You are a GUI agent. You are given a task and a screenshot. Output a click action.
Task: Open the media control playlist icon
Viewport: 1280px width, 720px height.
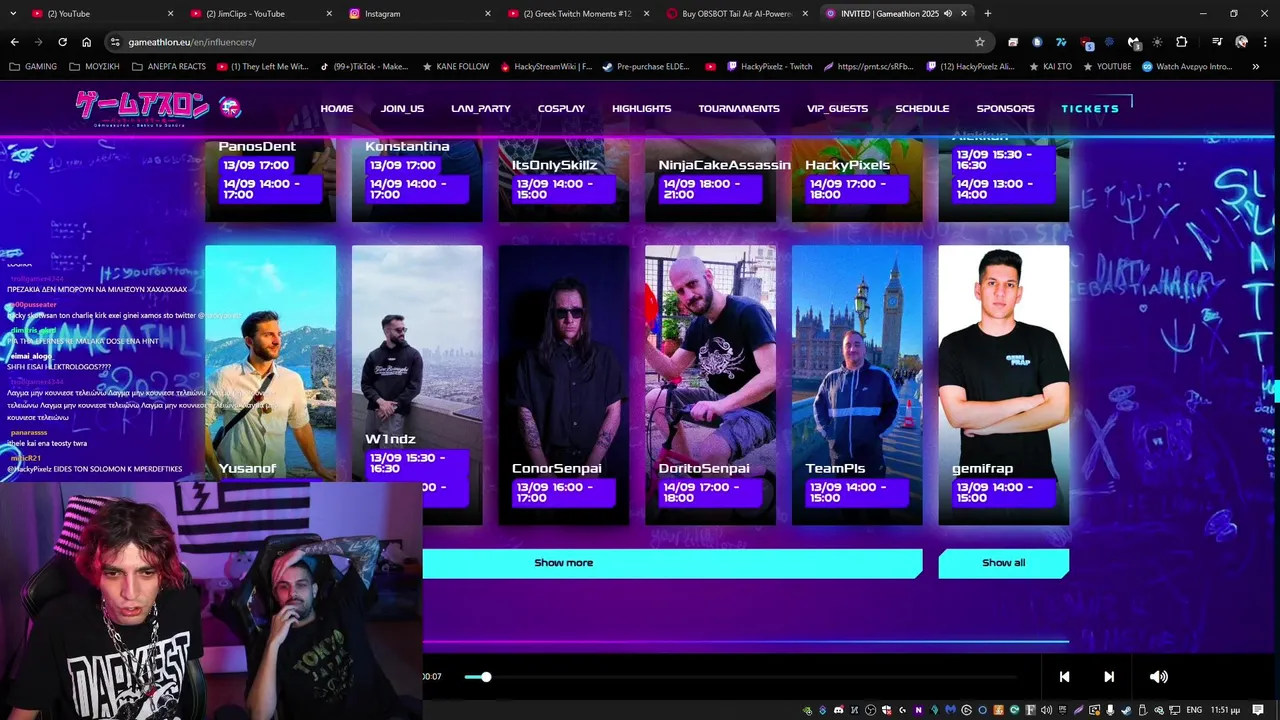coord(1217,42)
